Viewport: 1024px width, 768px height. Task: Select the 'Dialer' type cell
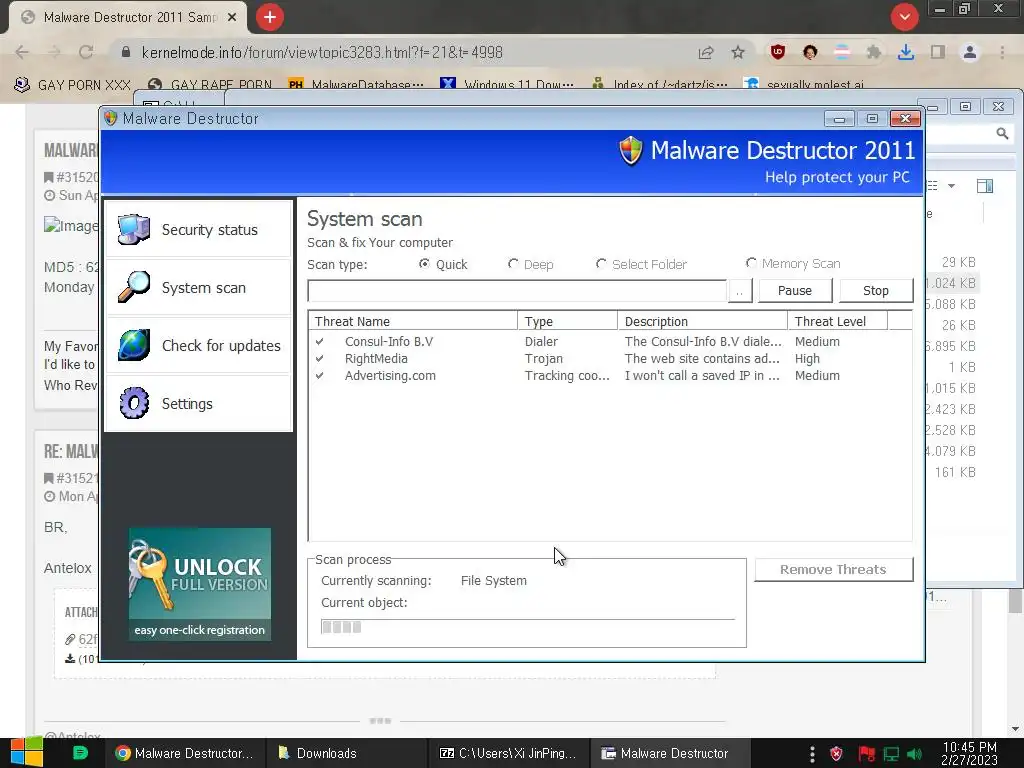tap(541, 341)
